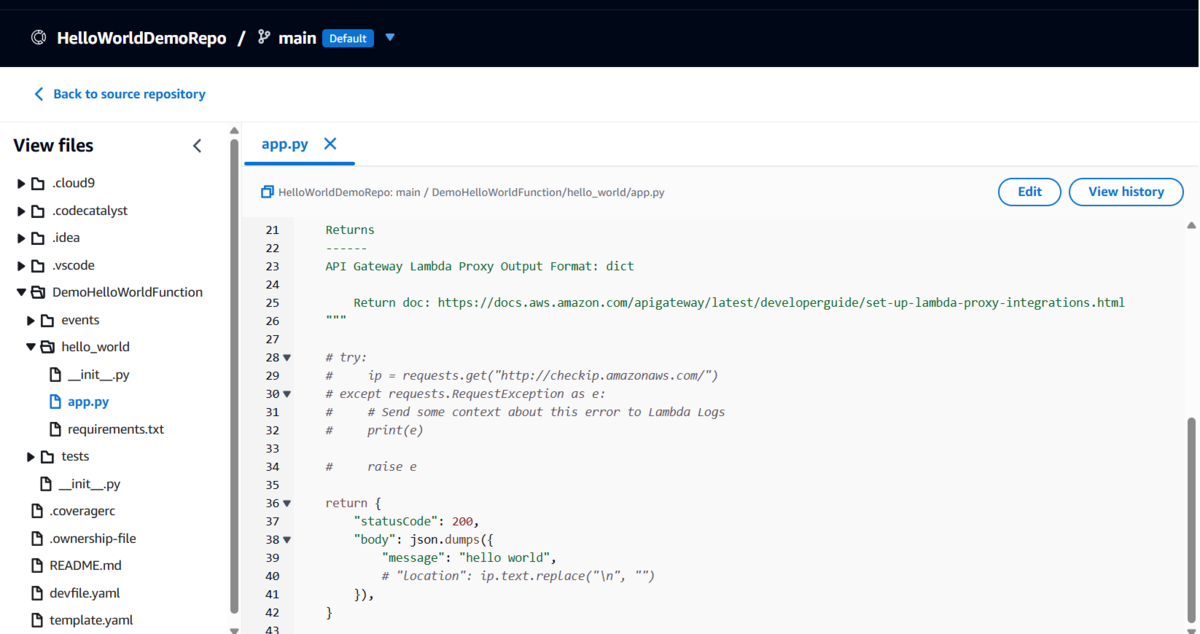Viewport: 1200px width, 634px height.
Task: Expand the .cloud9 folder arrow
Action: (x=21, y=184)
